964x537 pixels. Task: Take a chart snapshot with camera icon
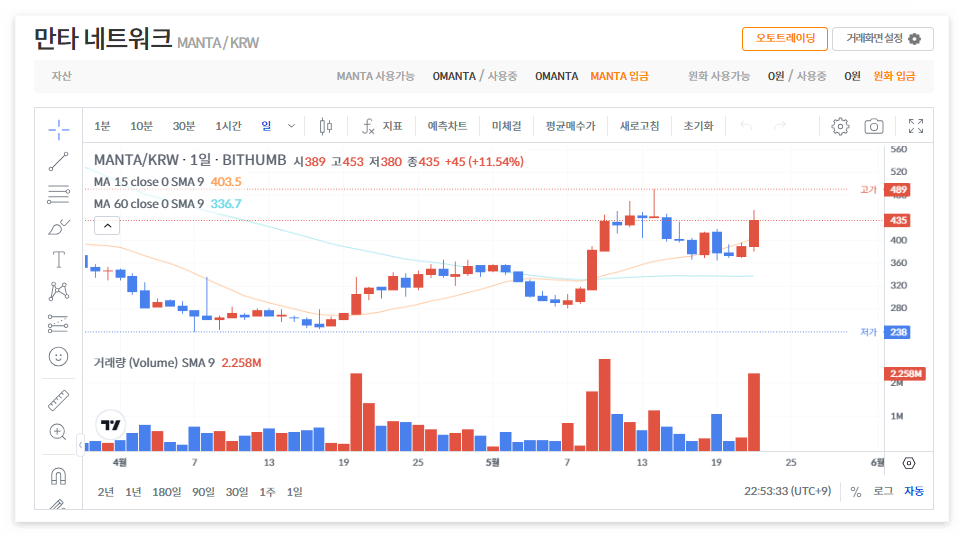[874, 126]
